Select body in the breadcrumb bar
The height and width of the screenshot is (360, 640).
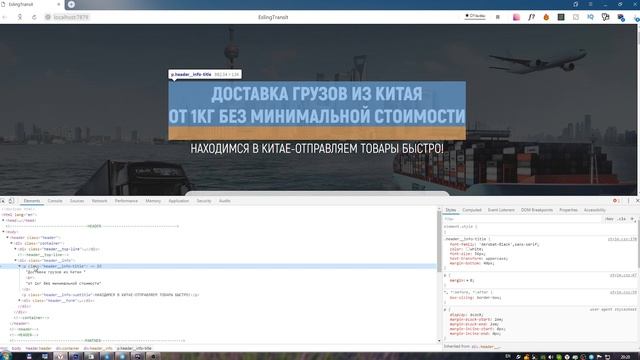16,349
